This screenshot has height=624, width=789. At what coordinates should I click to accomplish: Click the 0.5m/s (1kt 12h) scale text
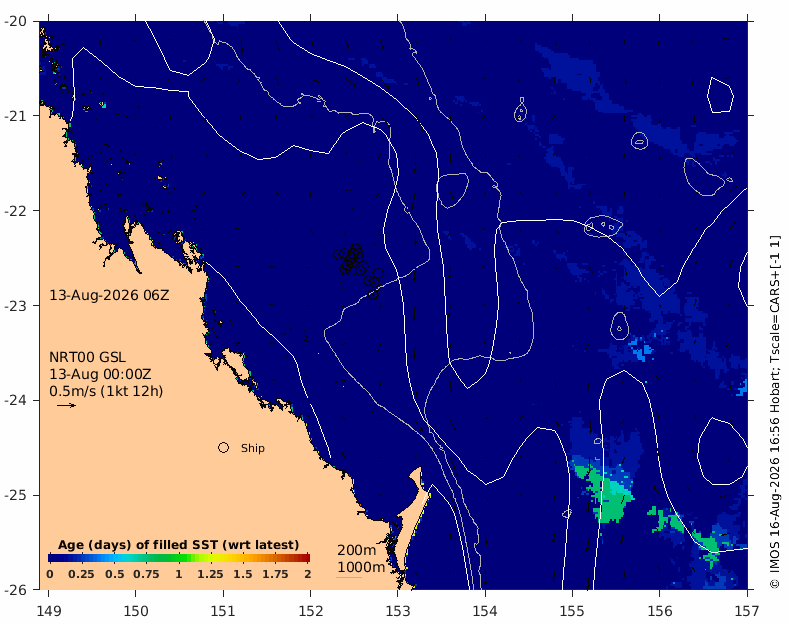[106, 391]
